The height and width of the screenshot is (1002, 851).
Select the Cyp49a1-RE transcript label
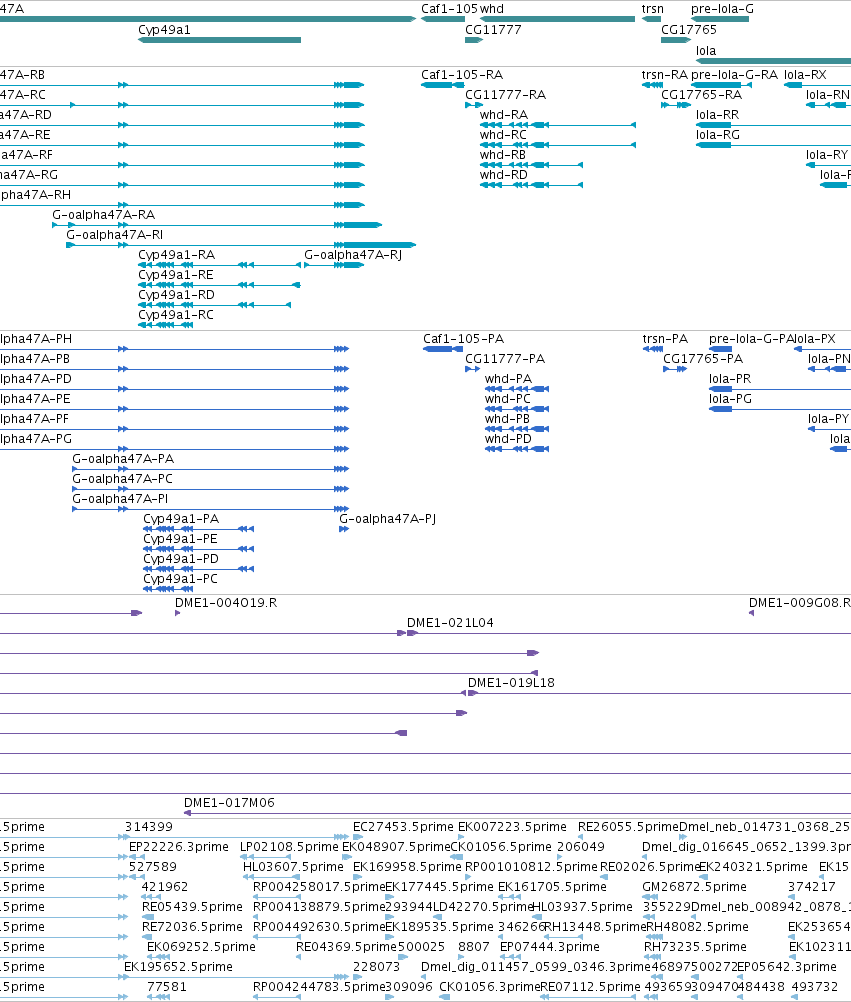pyautogui.click(x=176, y=275)
